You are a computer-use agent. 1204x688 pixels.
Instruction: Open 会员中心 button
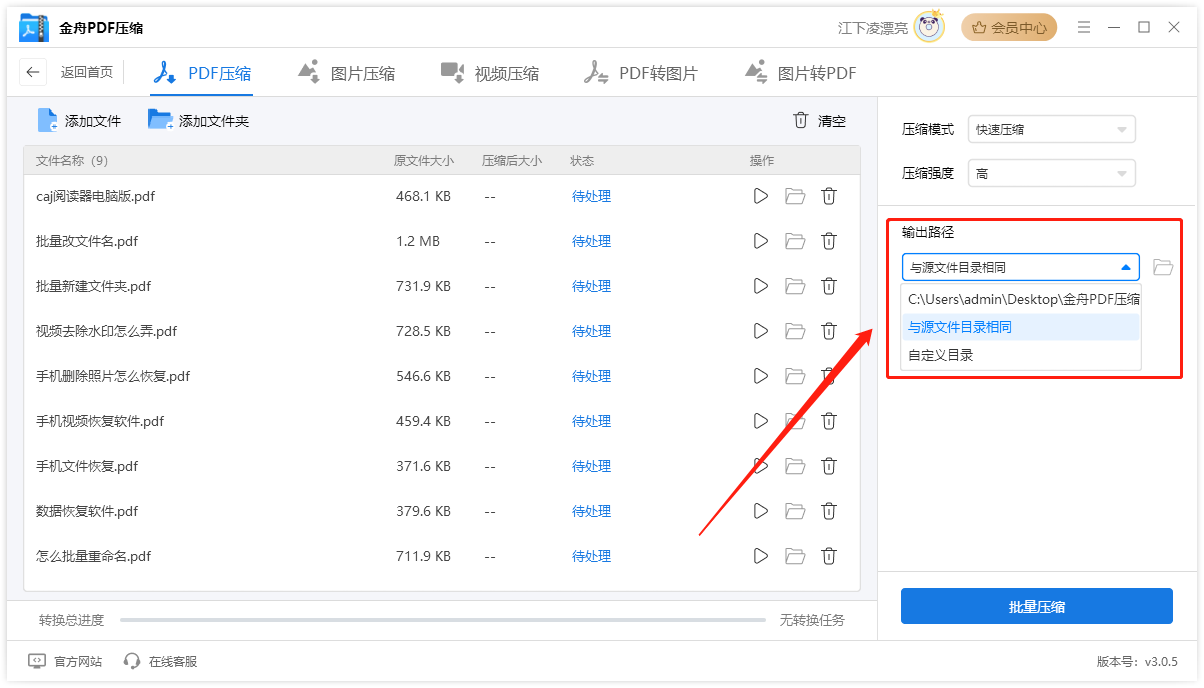1009,27
